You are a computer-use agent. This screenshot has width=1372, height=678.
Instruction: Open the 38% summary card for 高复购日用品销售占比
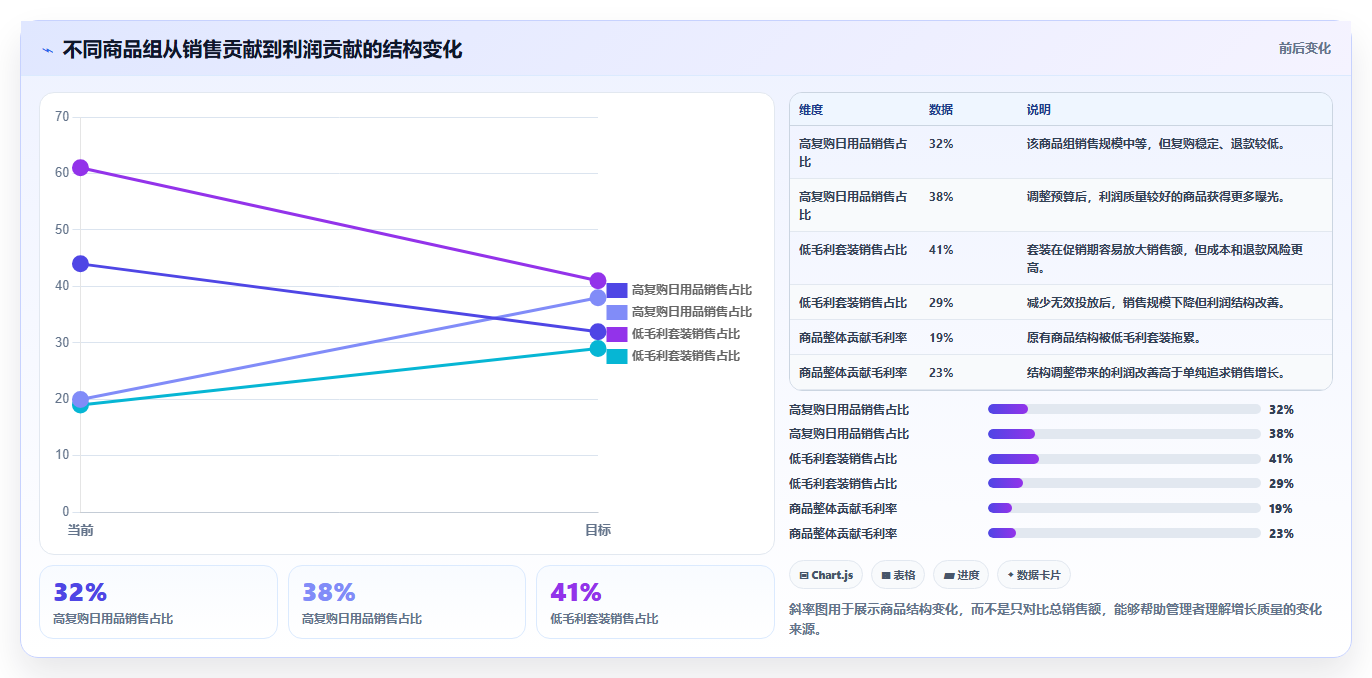click(407, 602)
